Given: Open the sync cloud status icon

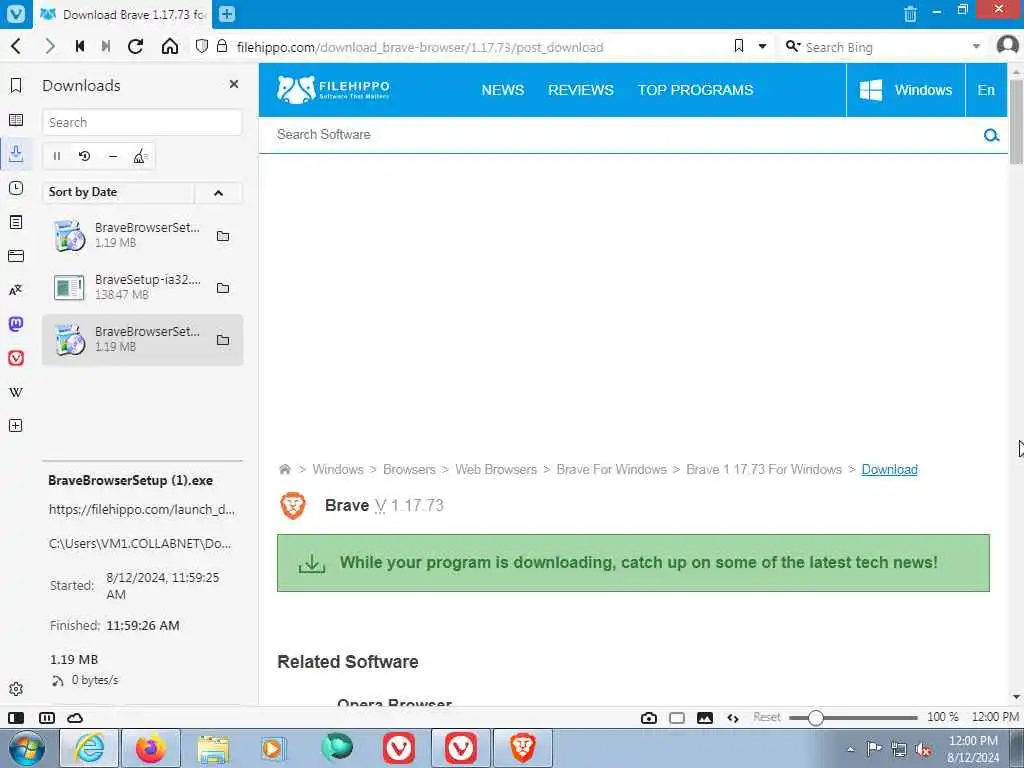Looking at the screenshot, I should [x=75, y=718].
